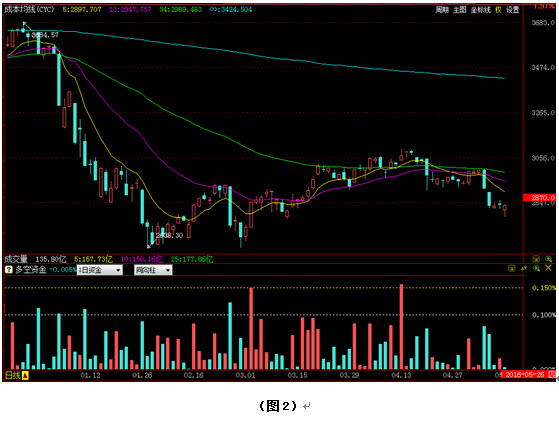
Task: Open parameter icon in 成交量 panel header
Action: 536,259
